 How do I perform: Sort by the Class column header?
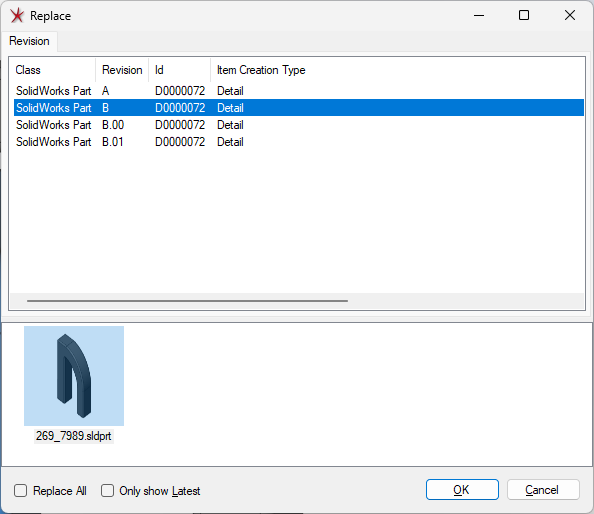point(52,70)
